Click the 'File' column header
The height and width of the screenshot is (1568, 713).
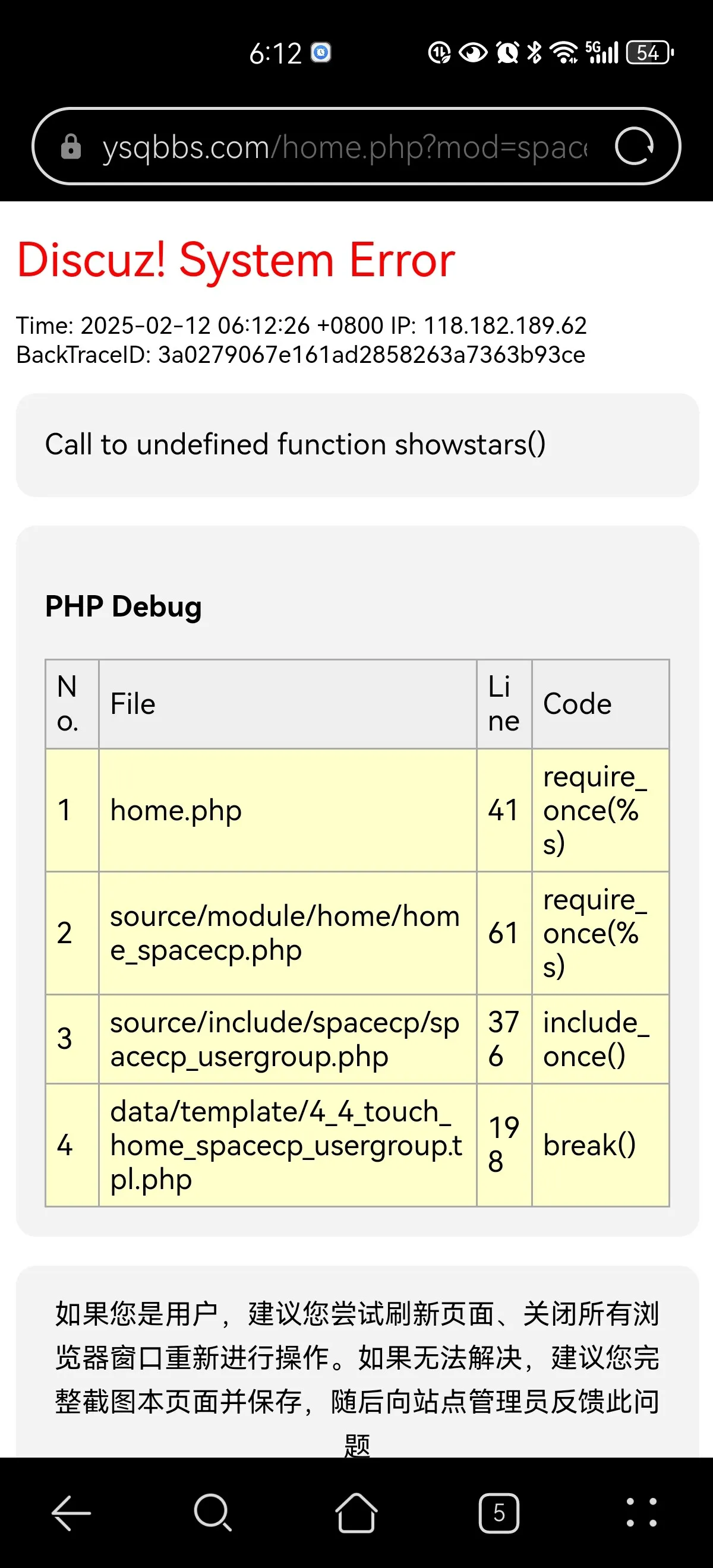[x=288, y=704]
